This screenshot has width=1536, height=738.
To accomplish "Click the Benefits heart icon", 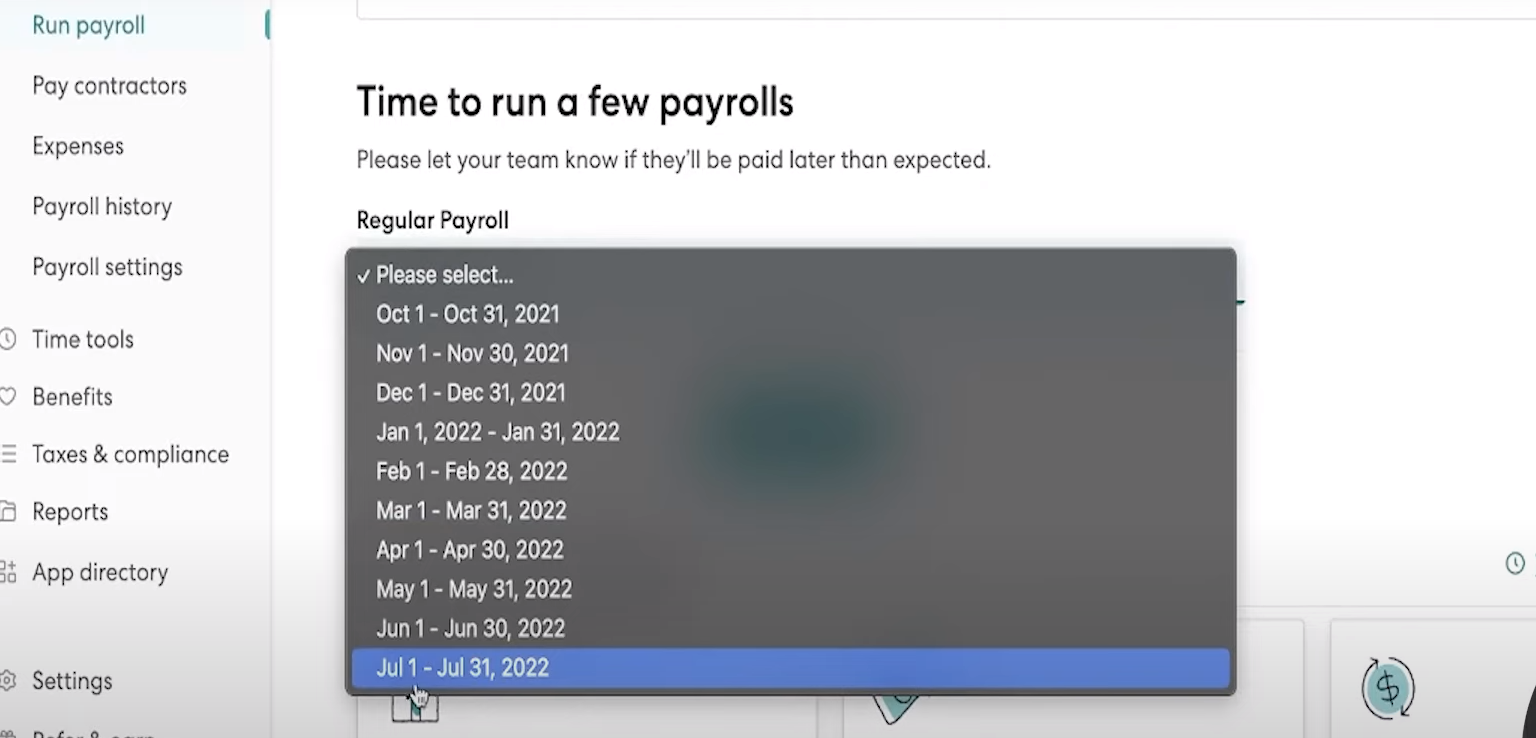I will (x=8, y=397).
